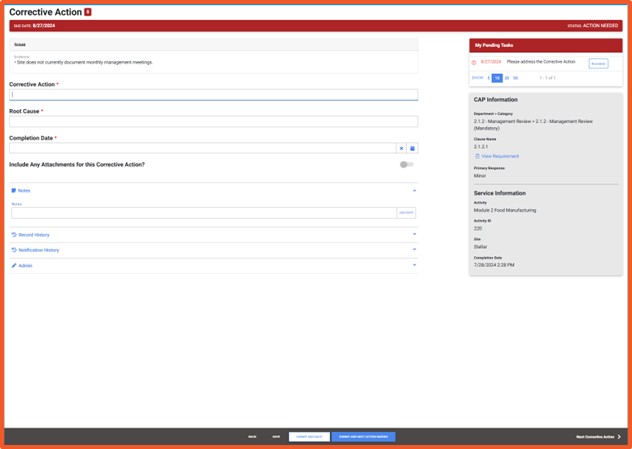Collapse the Notes section chevron
Viewport: 632px width, 449px height.
(x=414, y=190)
